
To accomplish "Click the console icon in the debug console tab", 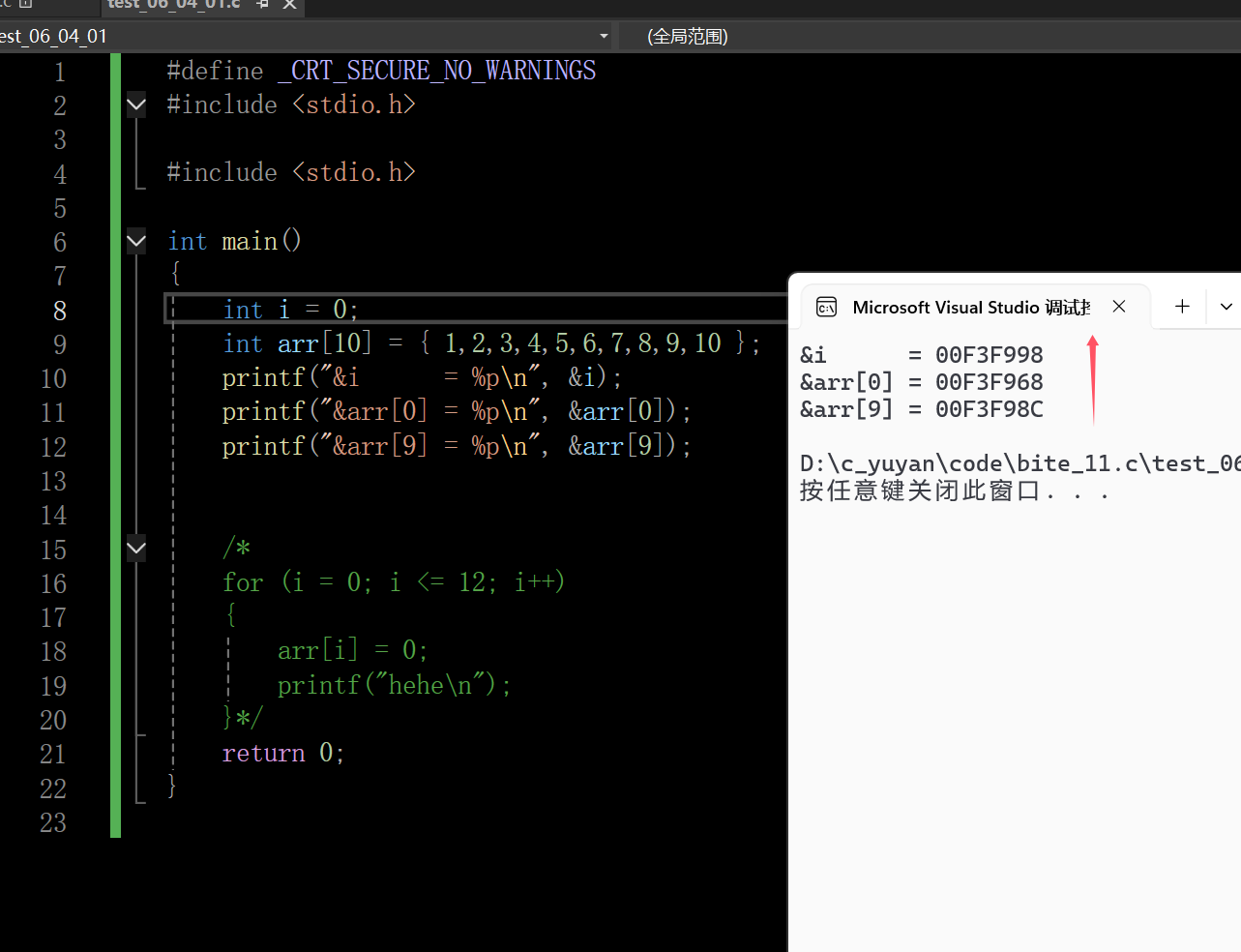I will (826, 308).
